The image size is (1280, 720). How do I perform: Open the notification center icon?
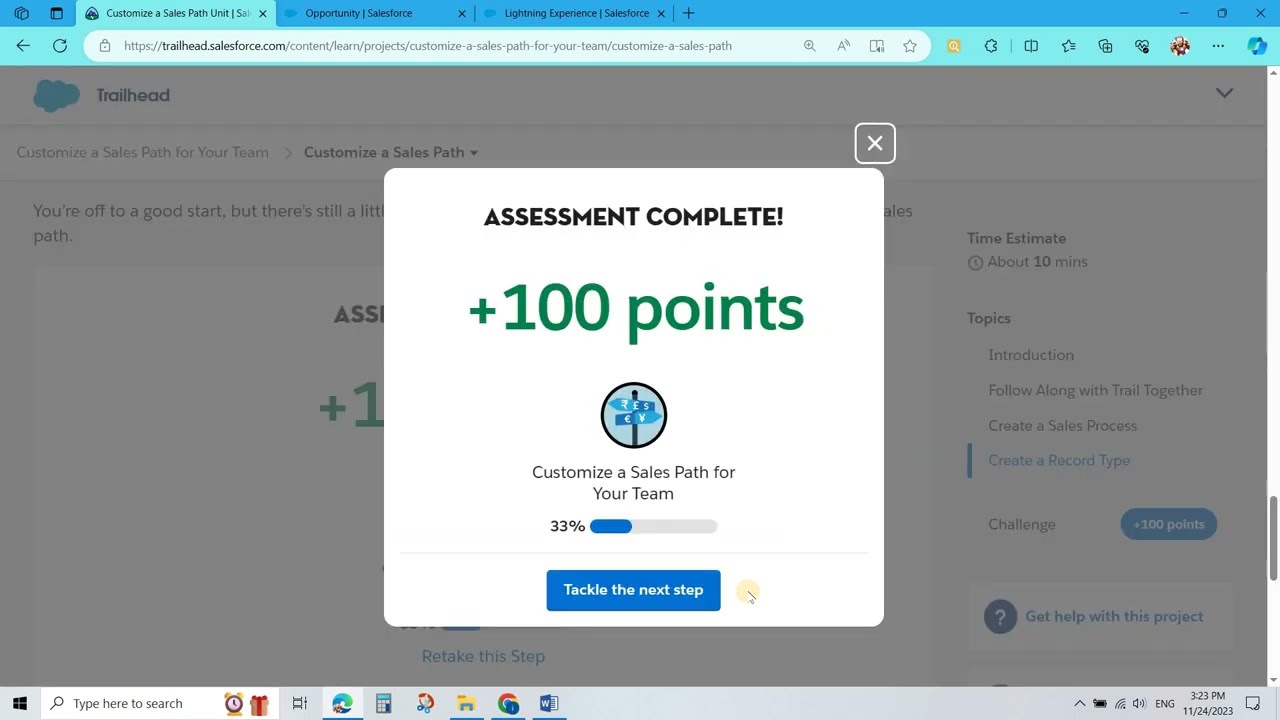click(1253, 704)
